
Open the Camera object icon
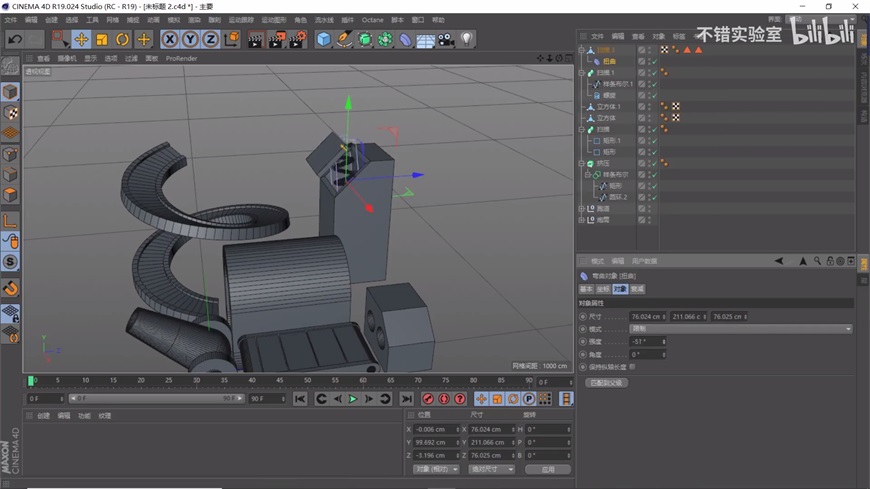(446, 39)
